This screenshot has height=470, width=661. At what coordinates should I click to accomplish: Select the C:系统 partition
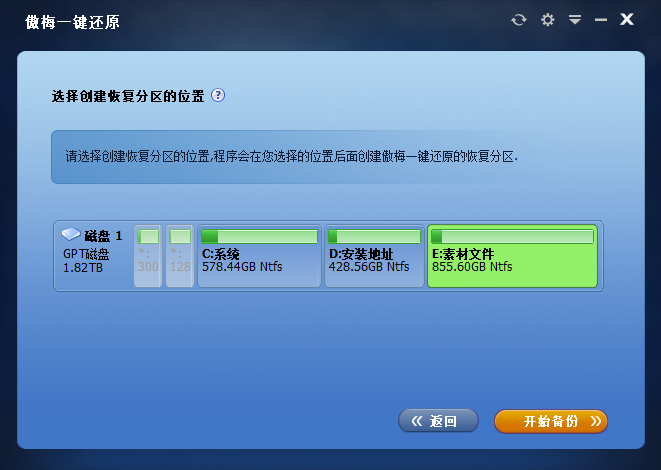(x=259, y=262)
